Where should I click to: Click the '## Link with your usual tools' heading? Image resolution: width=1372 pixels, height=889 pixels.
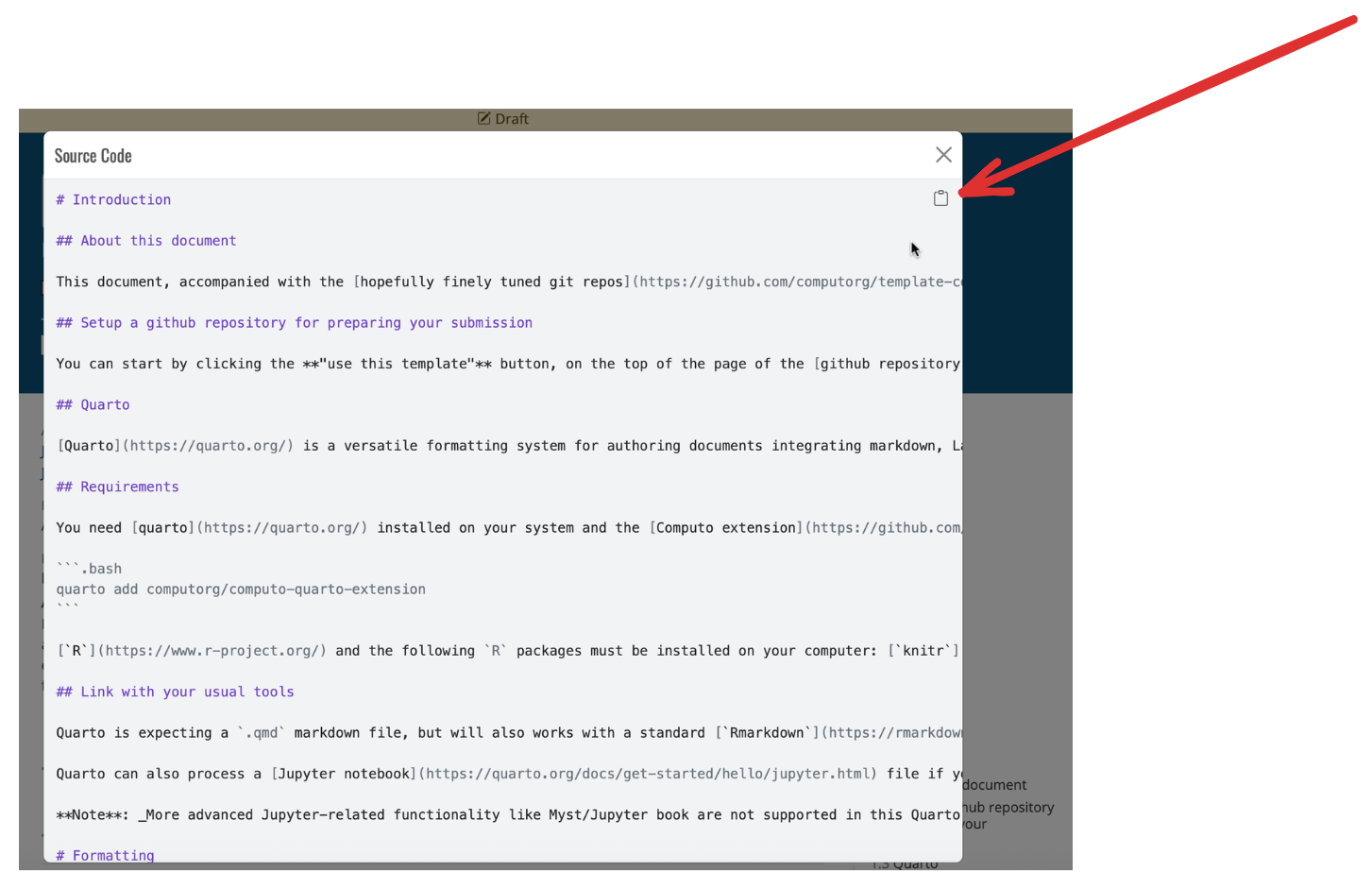[x=175, y=692]
